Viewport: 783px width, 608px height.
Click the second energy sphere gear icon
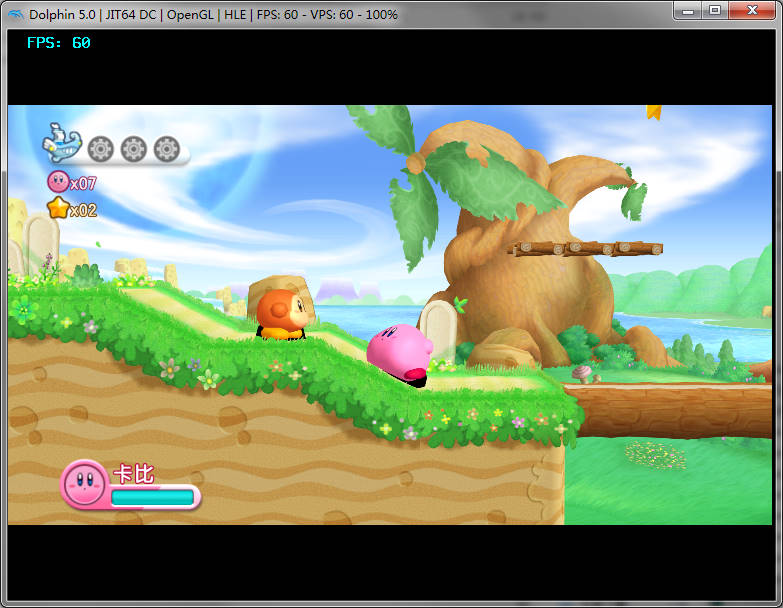134,149
